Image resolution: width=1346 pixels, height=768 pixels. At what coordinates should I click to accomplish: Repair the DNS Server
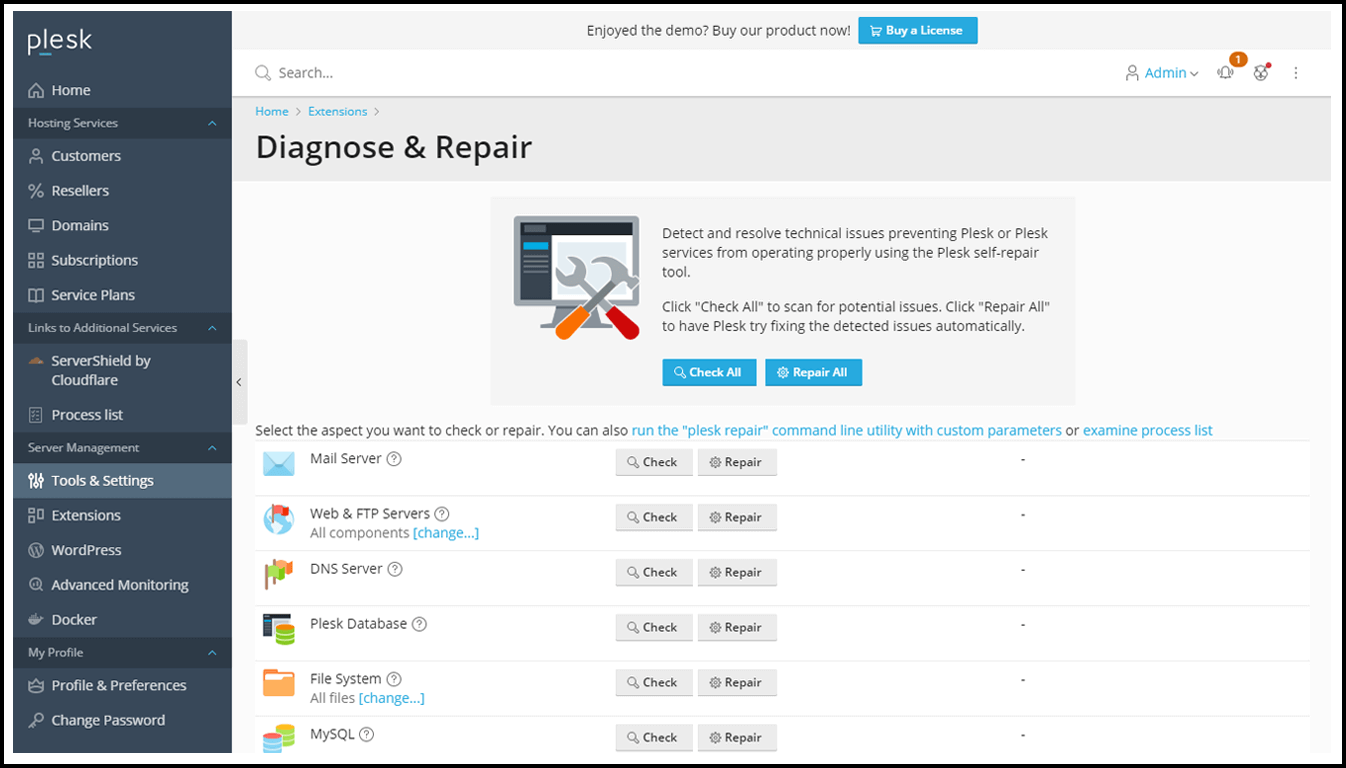coord(737,572)
